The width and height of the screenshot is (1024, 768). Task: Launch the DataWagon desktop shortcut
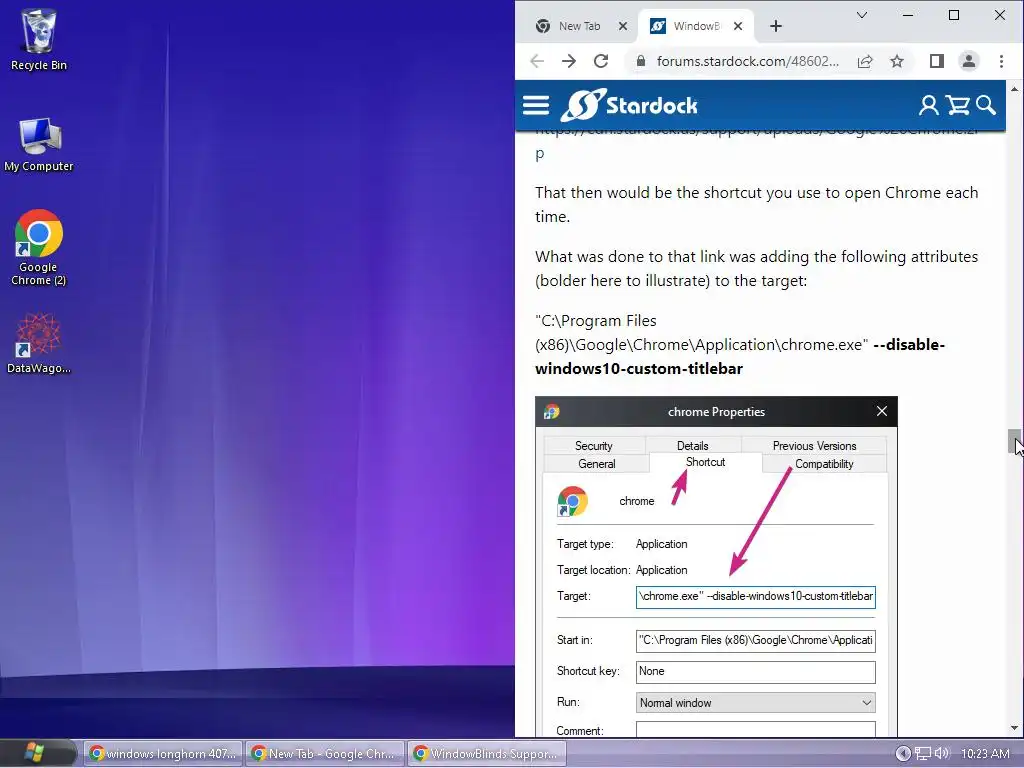39,343
